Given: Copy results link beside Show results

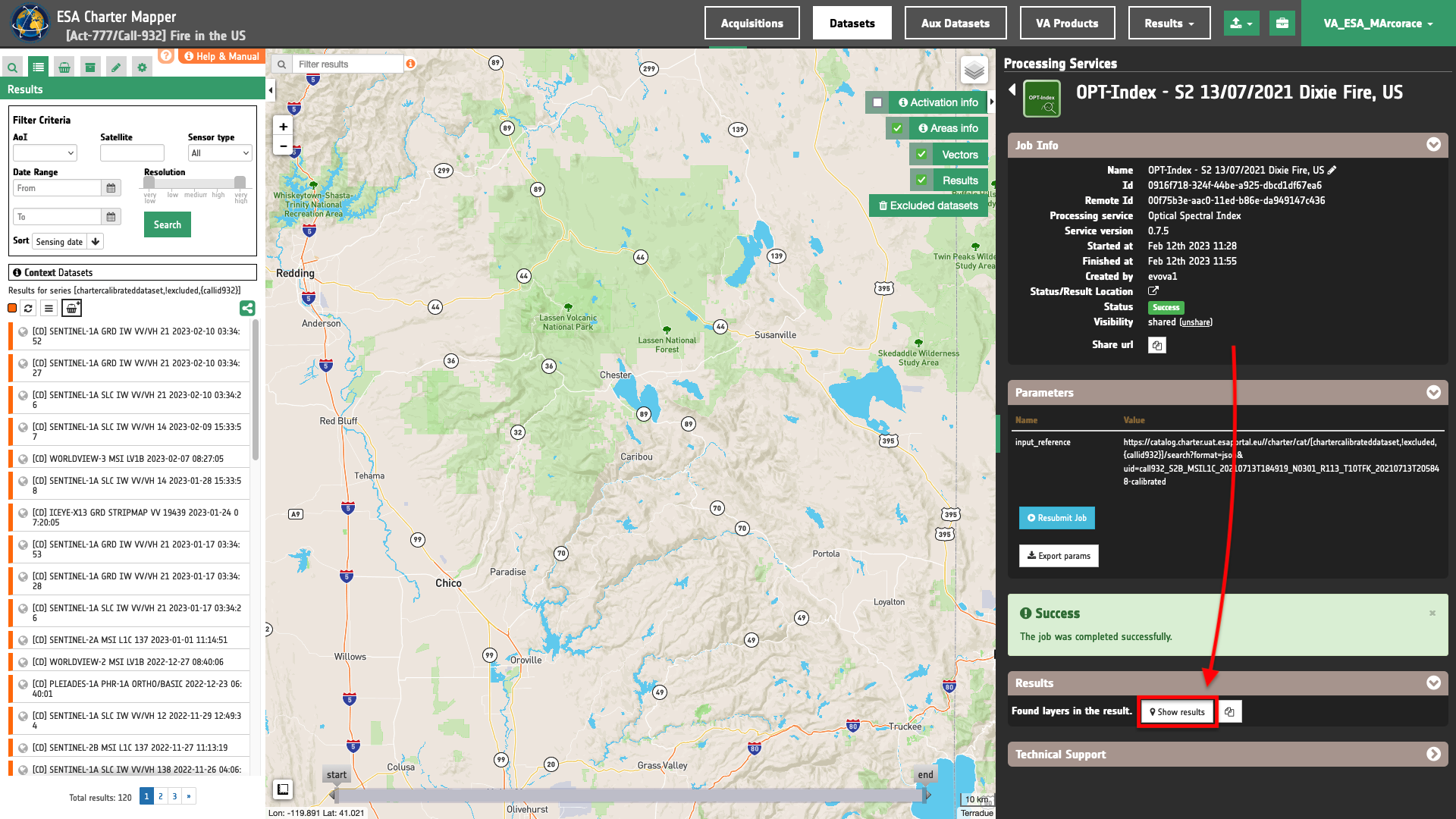Looking at the screenshot, I should pos(1229,712).
